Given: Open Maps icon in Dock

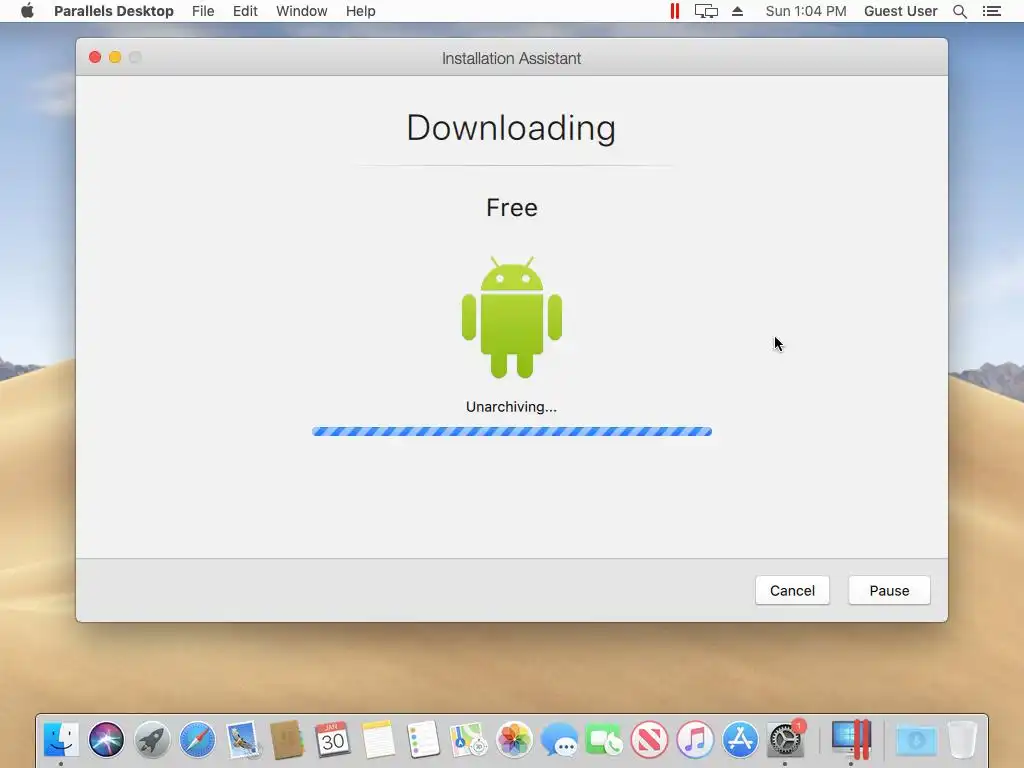Looking at the screenshot, I should 468,739.
